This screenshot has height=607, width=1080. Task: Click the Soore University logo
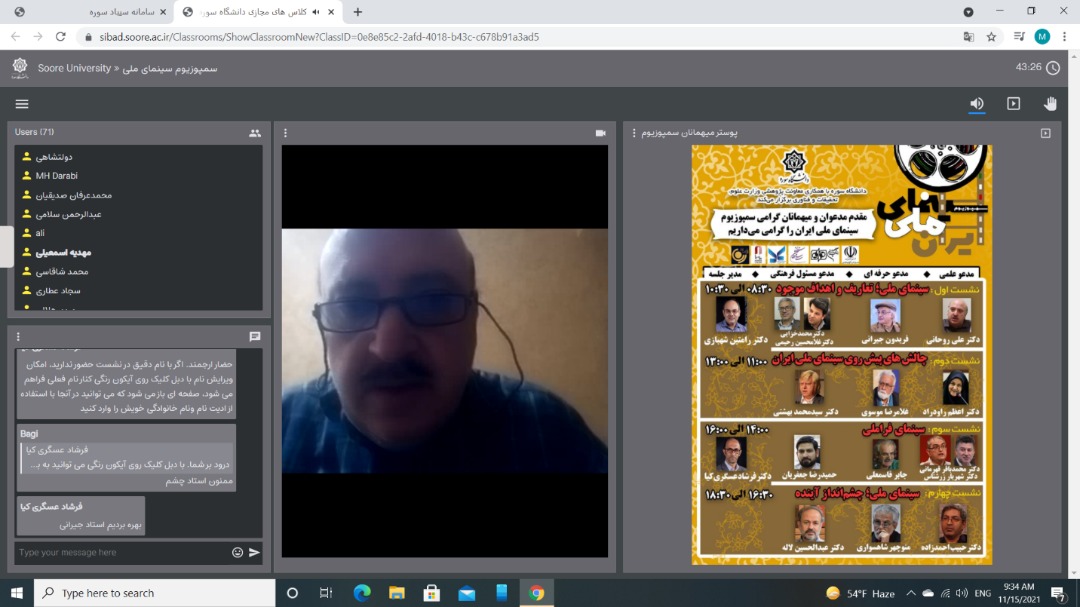coord(20,68)
